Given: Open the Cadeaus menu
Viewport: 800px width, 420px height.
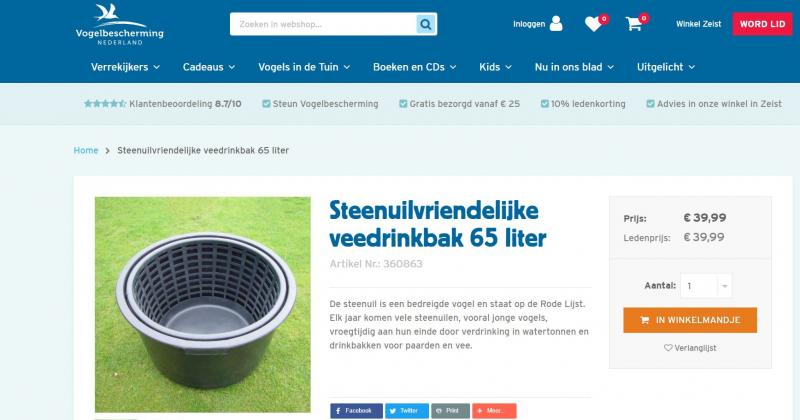Looking at the screenshot, I should tap(209, 67).
